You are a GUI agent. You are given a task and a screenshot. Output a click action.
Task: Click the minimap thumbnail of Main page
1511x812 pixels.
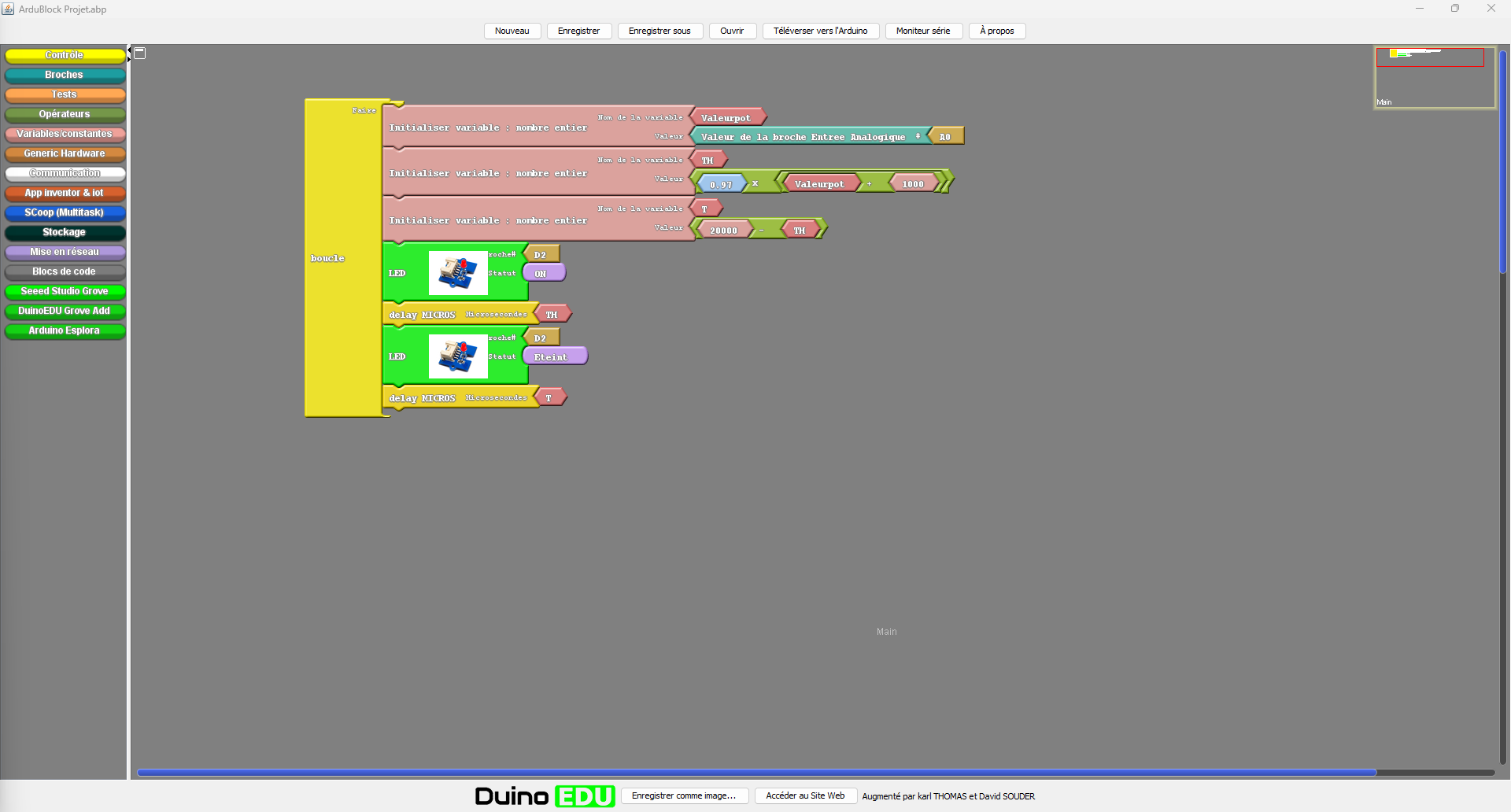click(x=1434, y=77)
